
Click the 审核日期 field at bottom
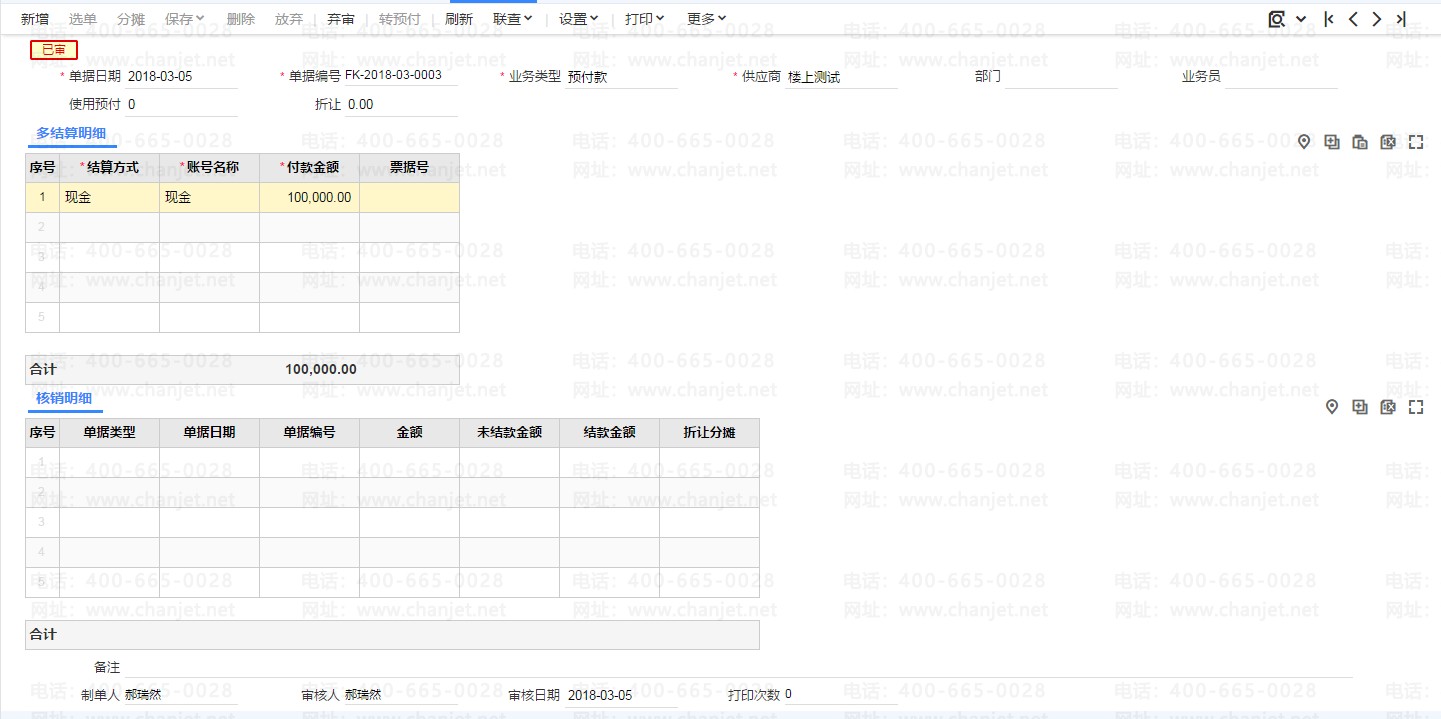[621, 696]
